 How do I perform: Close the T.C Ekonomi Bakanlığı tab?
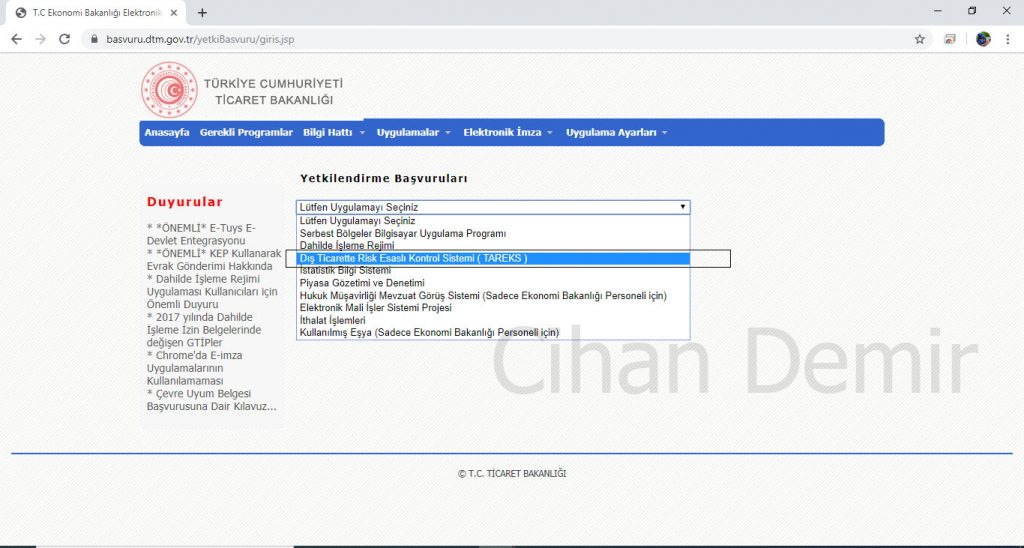(173, 13)
